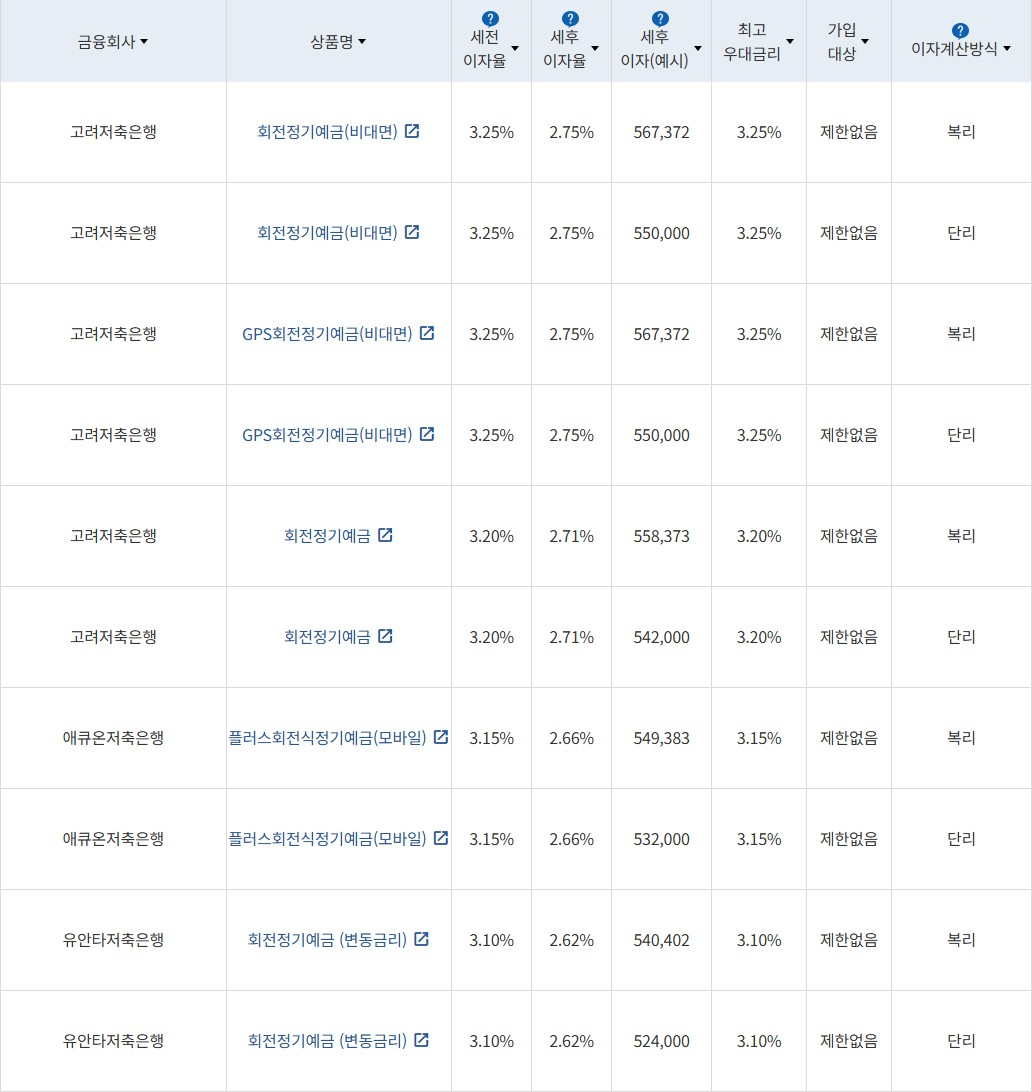
Task: Click external-link icon beside 플러스회전식정기예금(모바일)
Action: [x=440, y=738]
